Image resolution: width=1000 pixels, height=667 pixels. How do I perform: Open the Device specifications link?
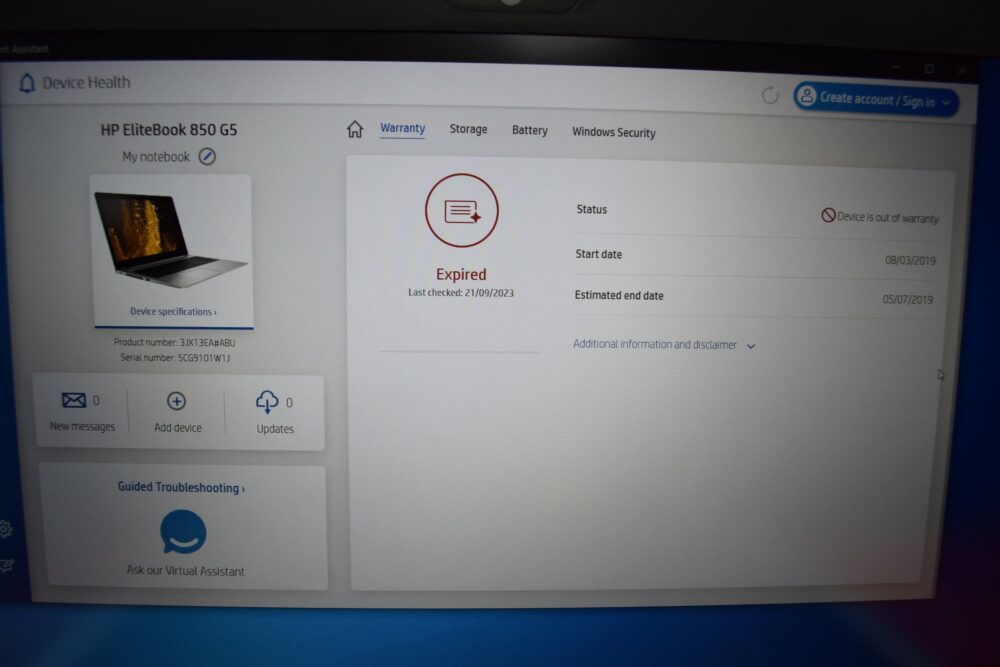coord(173,311)
